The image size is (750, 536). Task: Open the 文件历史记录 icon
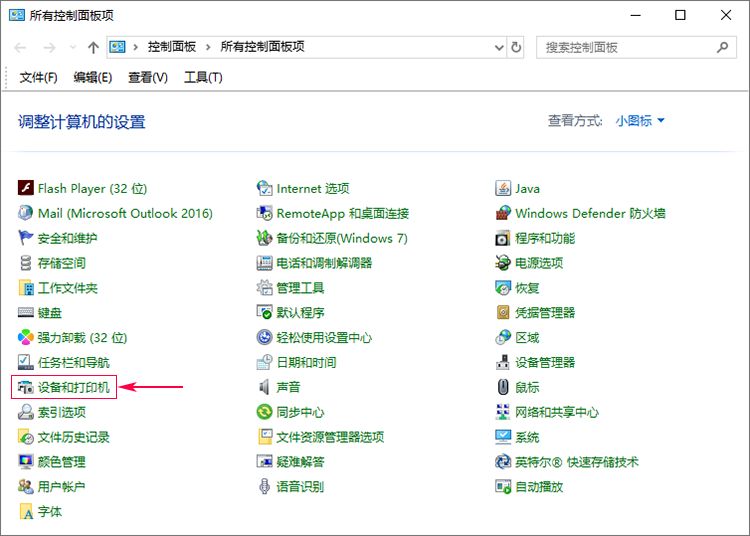(25, 437)
